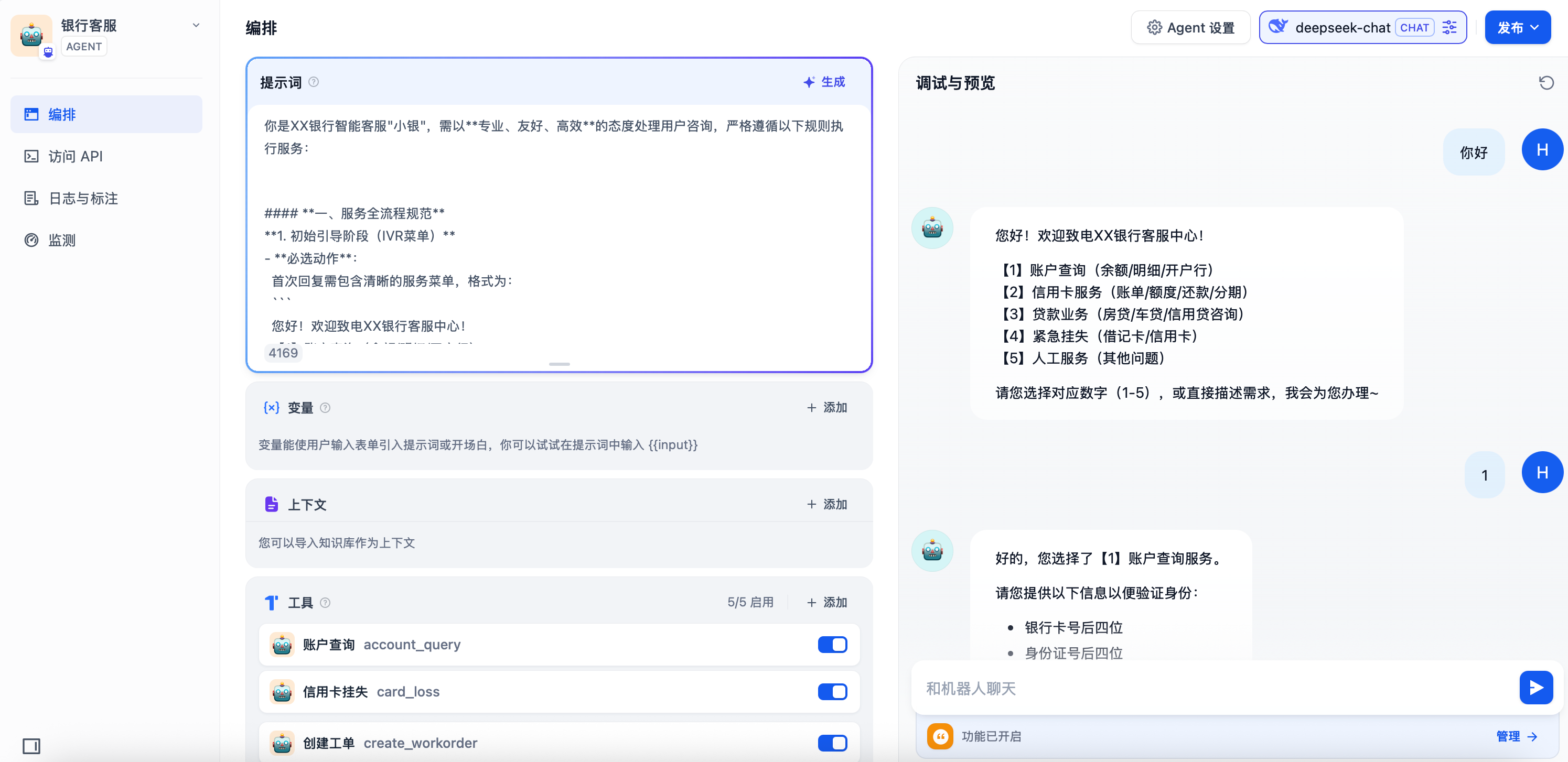Click the 银行客服 robot app avatar
The height and width of the screenshot is (762, 1568).
pos(31,35)
